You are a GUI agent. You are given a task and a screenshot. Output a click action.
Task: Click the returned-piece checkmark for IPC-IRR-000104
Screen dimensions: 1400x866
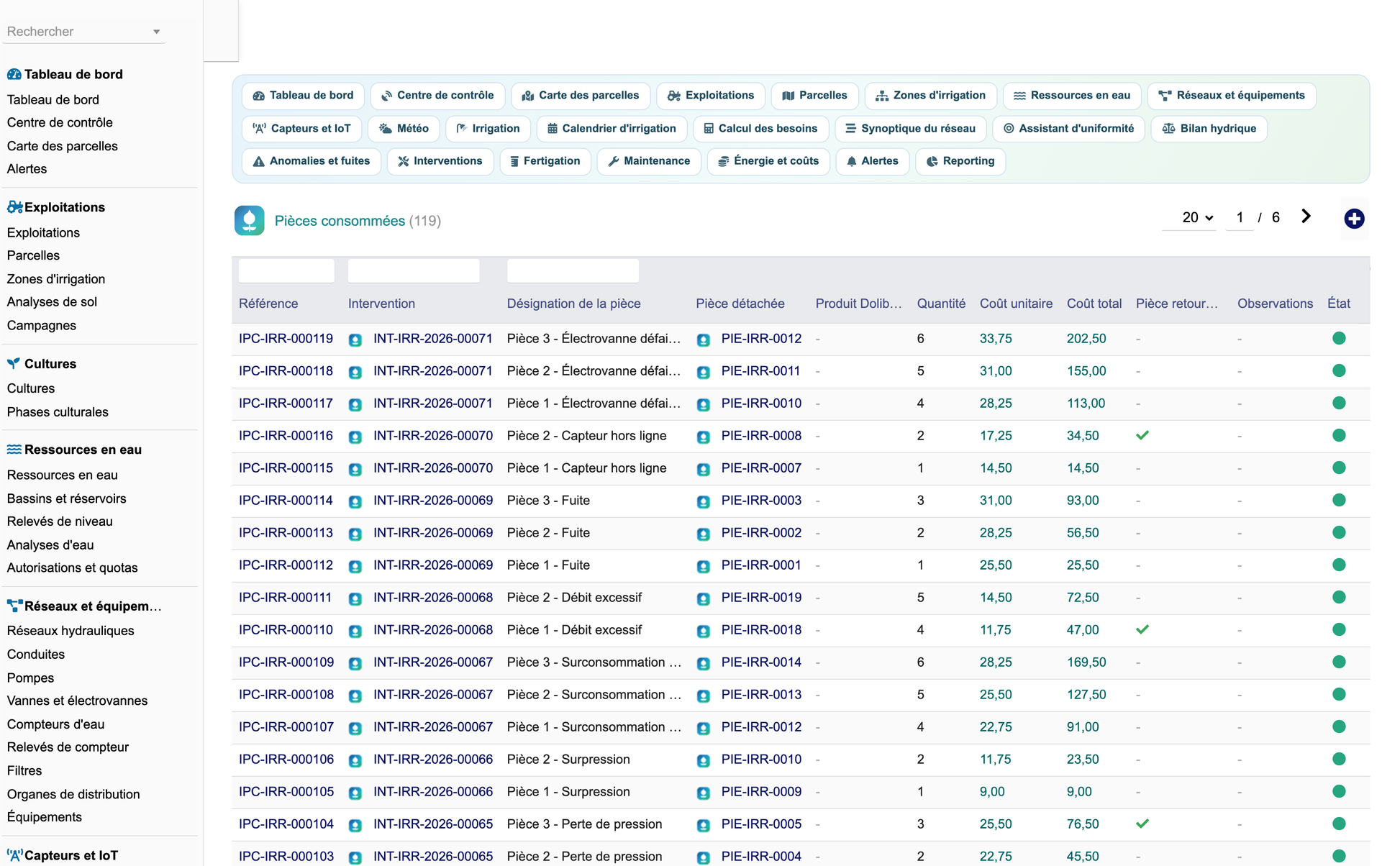click(x=1142, y=824)
